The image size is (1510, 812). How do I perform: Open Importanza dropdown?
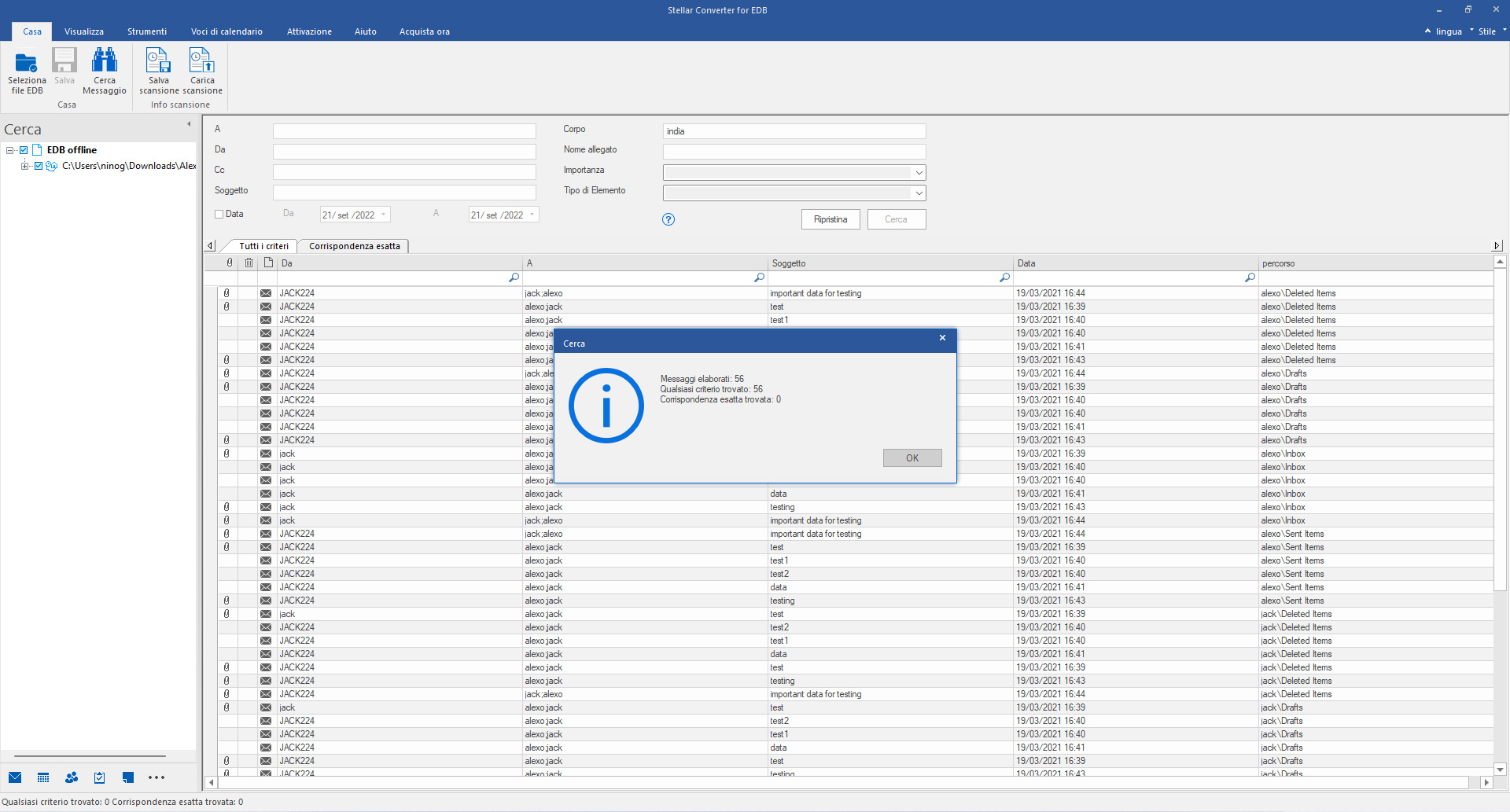coord(918,172)
